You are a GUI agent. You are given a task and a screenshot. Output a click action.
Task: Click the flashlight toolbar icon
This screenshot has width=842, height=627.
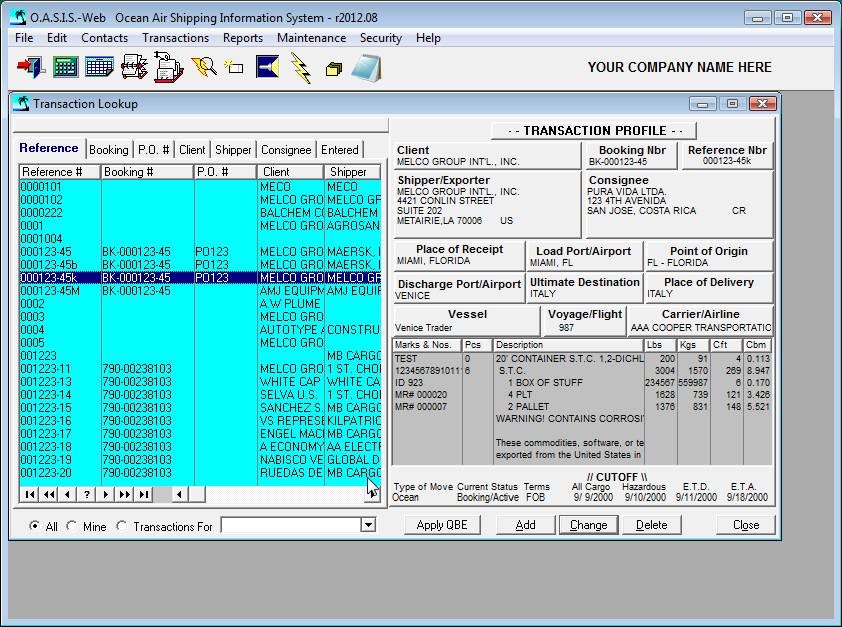pos(267,67)
